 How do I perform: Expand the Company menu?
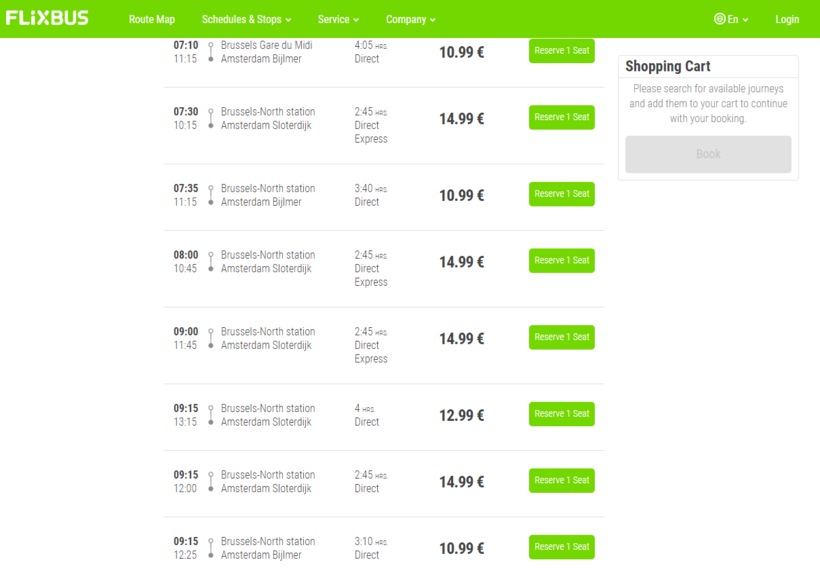tap(411, 19)
